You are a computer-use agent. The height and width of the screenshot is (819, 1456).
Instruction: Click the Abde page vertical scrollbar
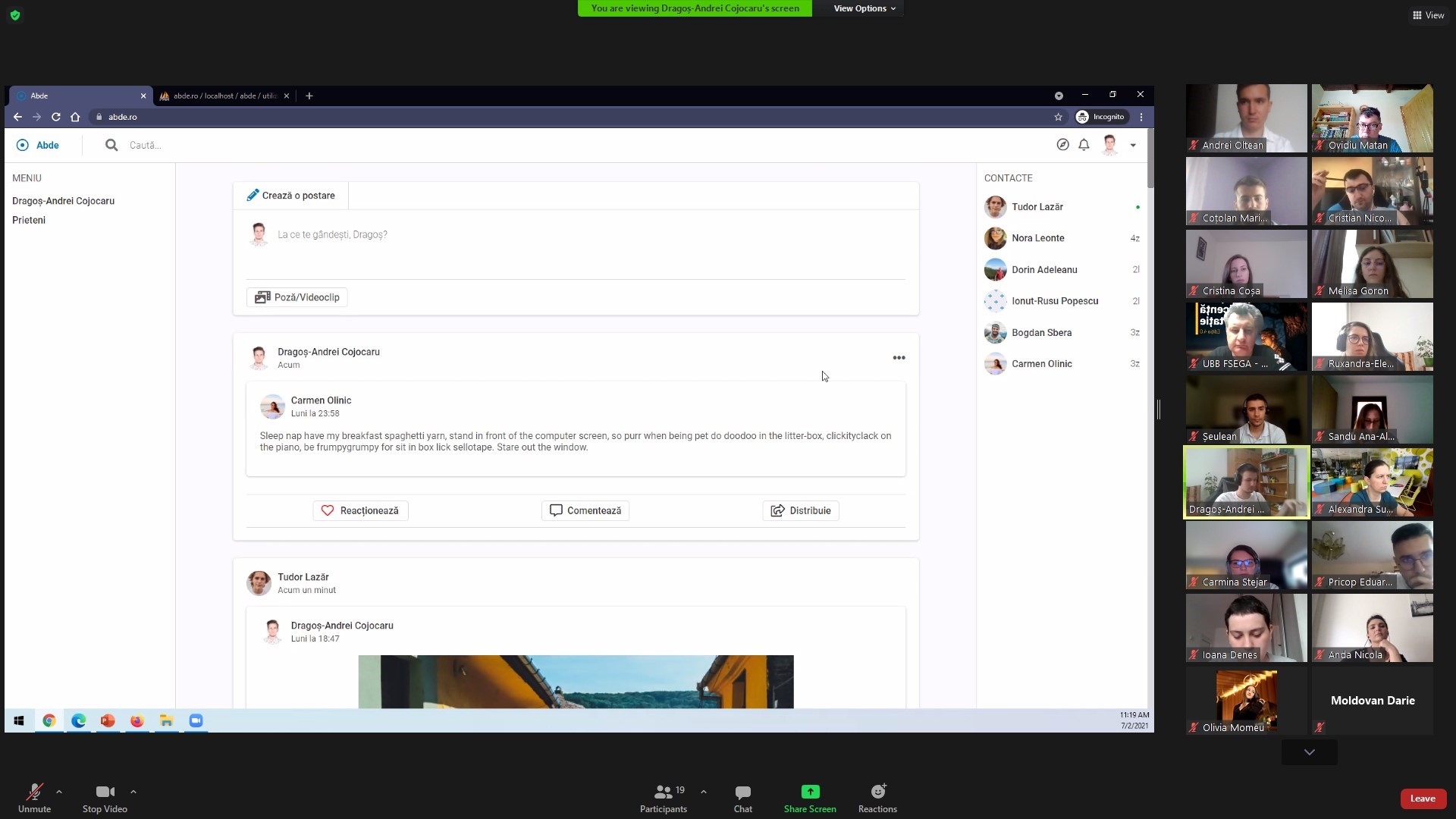(x=1150, y=159)
